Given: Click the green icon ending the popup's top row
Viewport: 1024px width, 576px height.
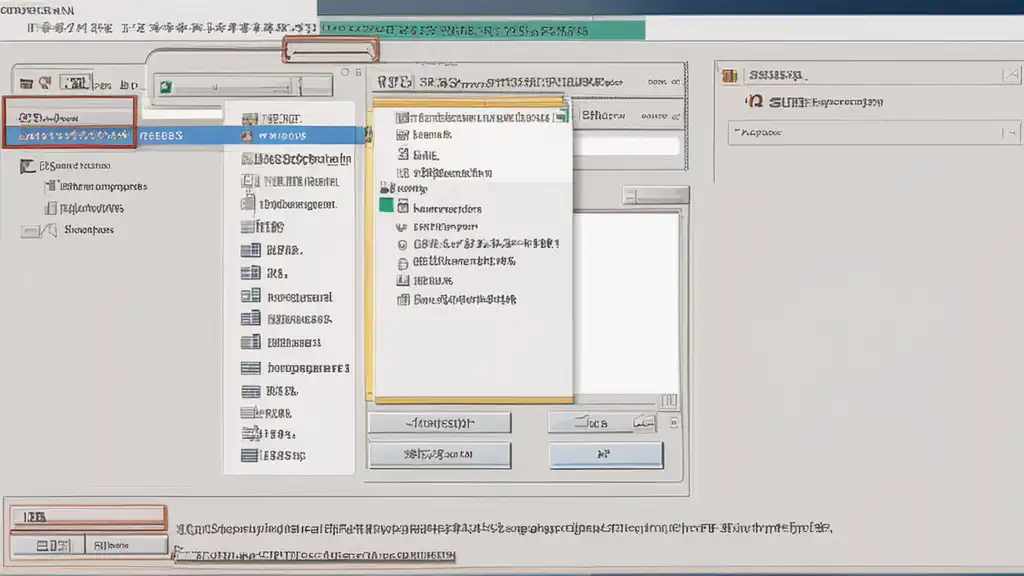Looking at the screenshot, I should tap(561, 117).
